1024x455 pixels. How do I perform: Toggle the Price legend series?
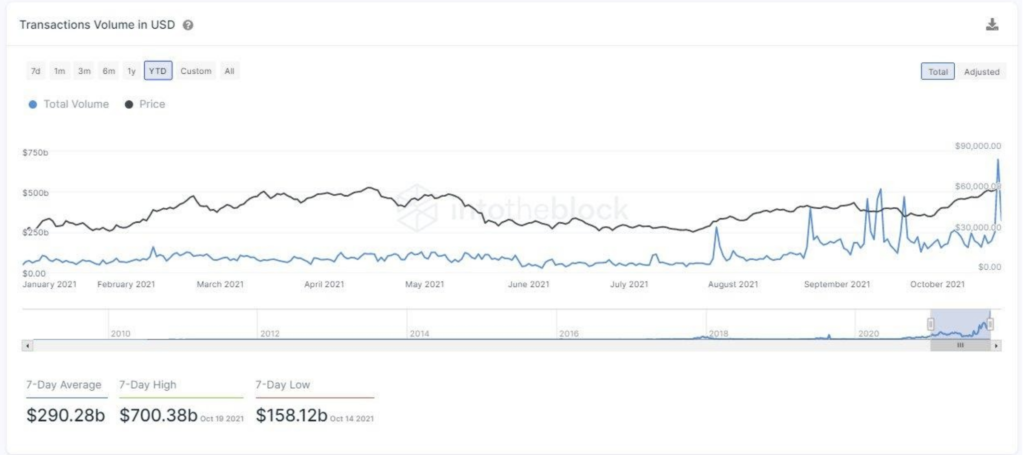click(145, 104)
